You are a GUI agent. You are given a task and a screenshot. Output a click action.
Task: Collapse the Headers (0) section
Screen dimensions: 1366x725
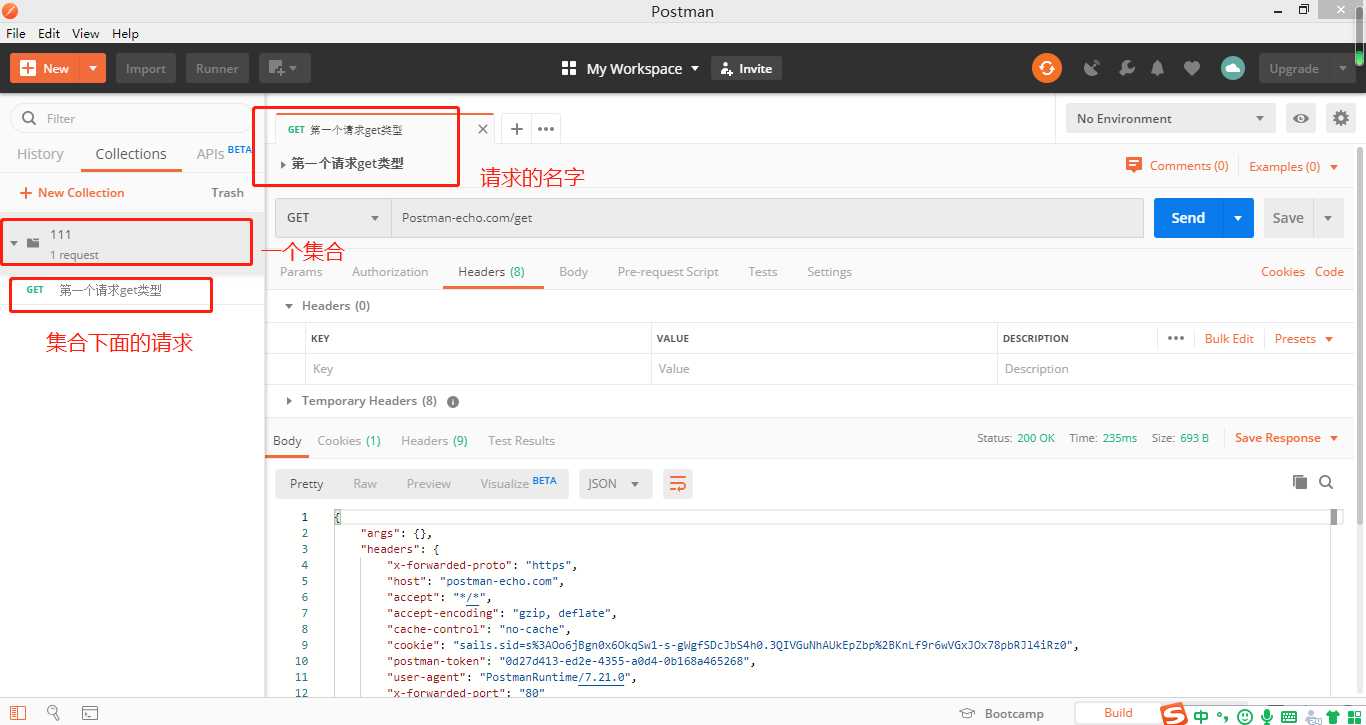coord(290,306)
